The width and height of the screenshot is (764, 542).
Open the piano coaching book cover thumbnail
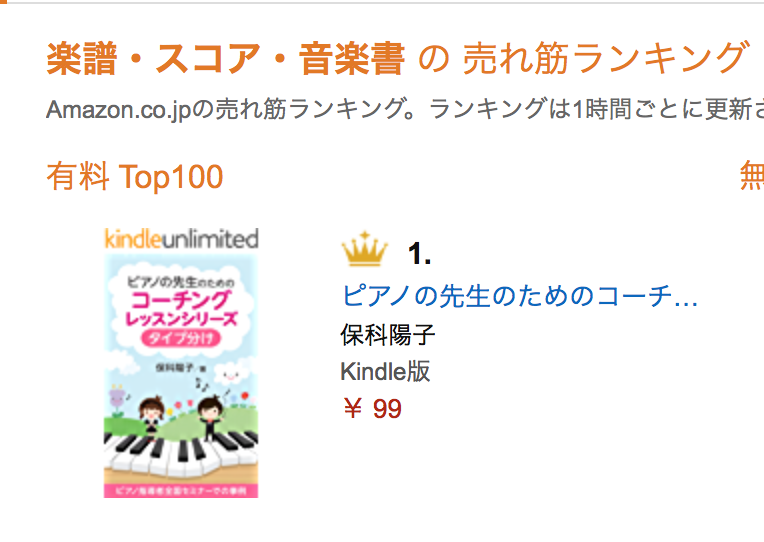coord(181,375)
